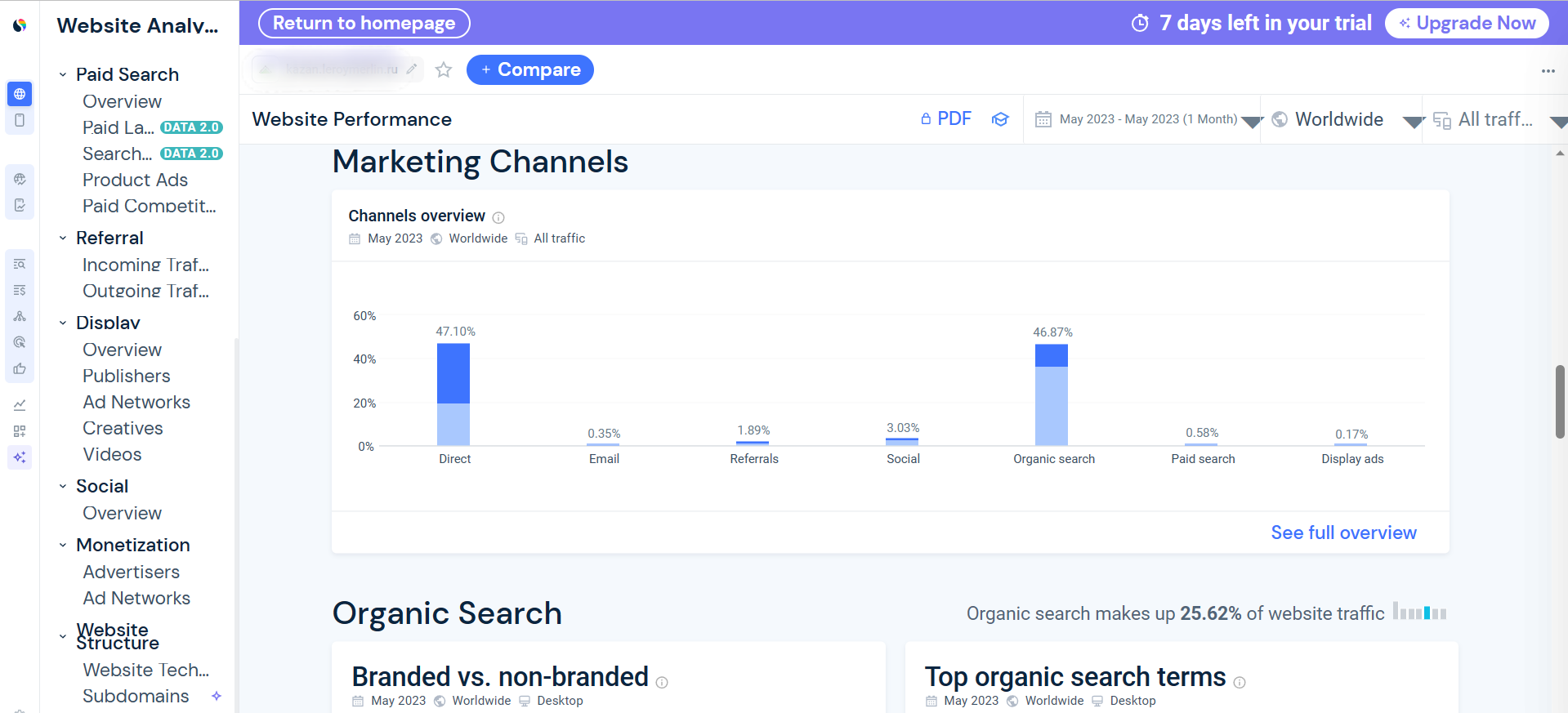Click the Upgrade Now button
This screenshot has height=713, width=1568.
(1467, 23)
